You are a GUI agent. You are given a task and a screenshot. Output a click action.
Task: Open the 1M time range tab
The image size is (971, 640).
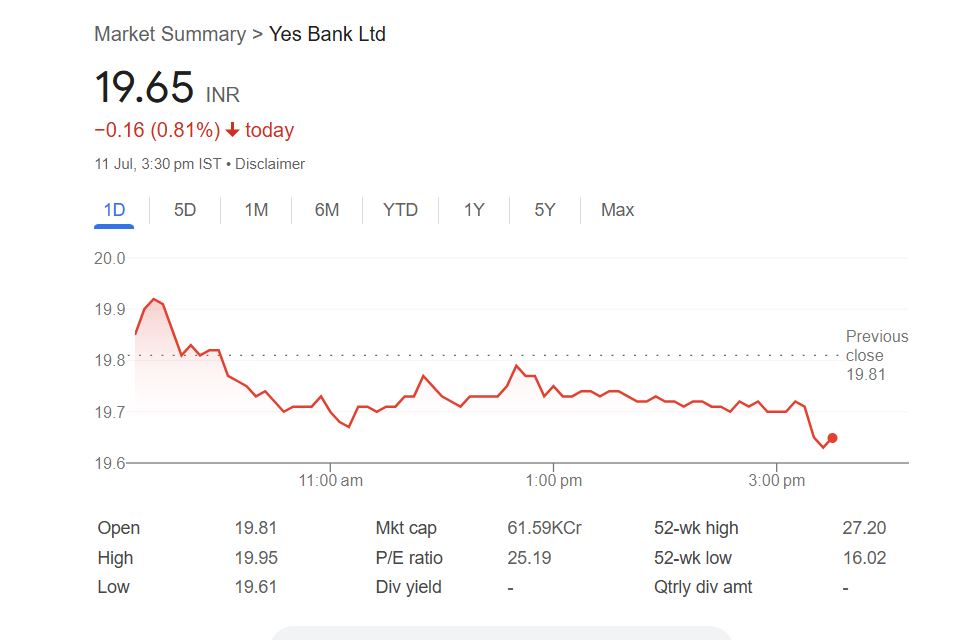pos(256,210)
